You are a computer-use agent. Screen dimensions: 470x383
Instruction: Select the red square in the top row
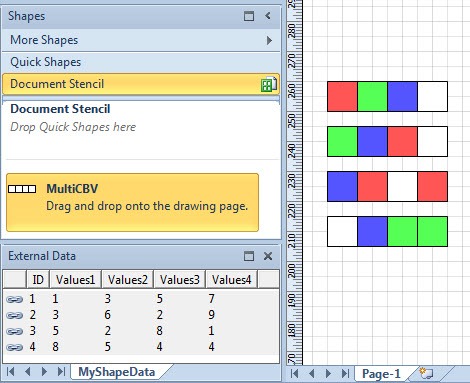pyautogui.click(x=342, y=96)
